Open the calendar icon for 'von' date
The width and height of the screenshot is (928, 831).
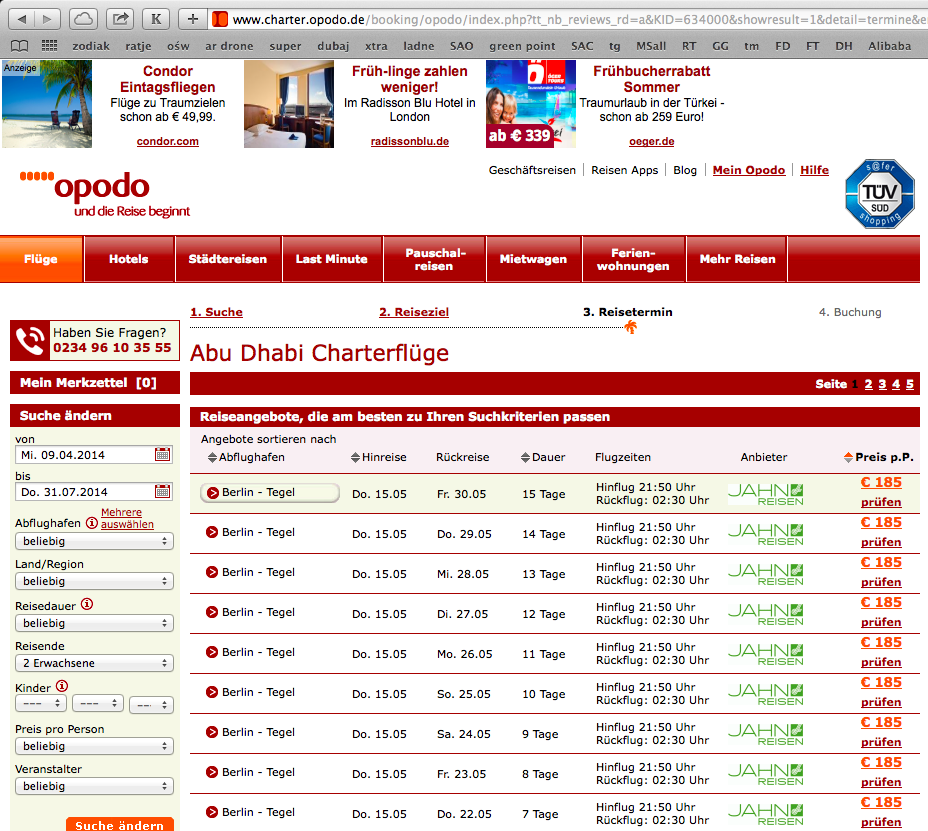(x=162, y=455)
